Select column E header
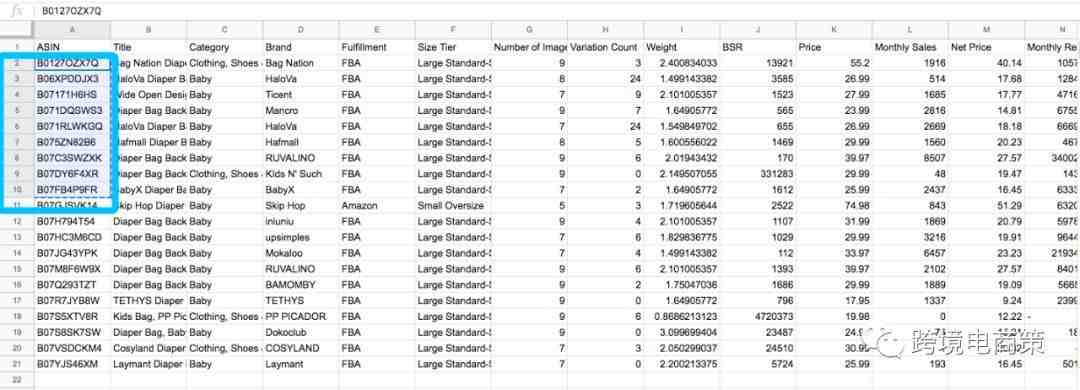Image resolution: width=1080 pixels, height=390 pixels. tap(377, 30)
